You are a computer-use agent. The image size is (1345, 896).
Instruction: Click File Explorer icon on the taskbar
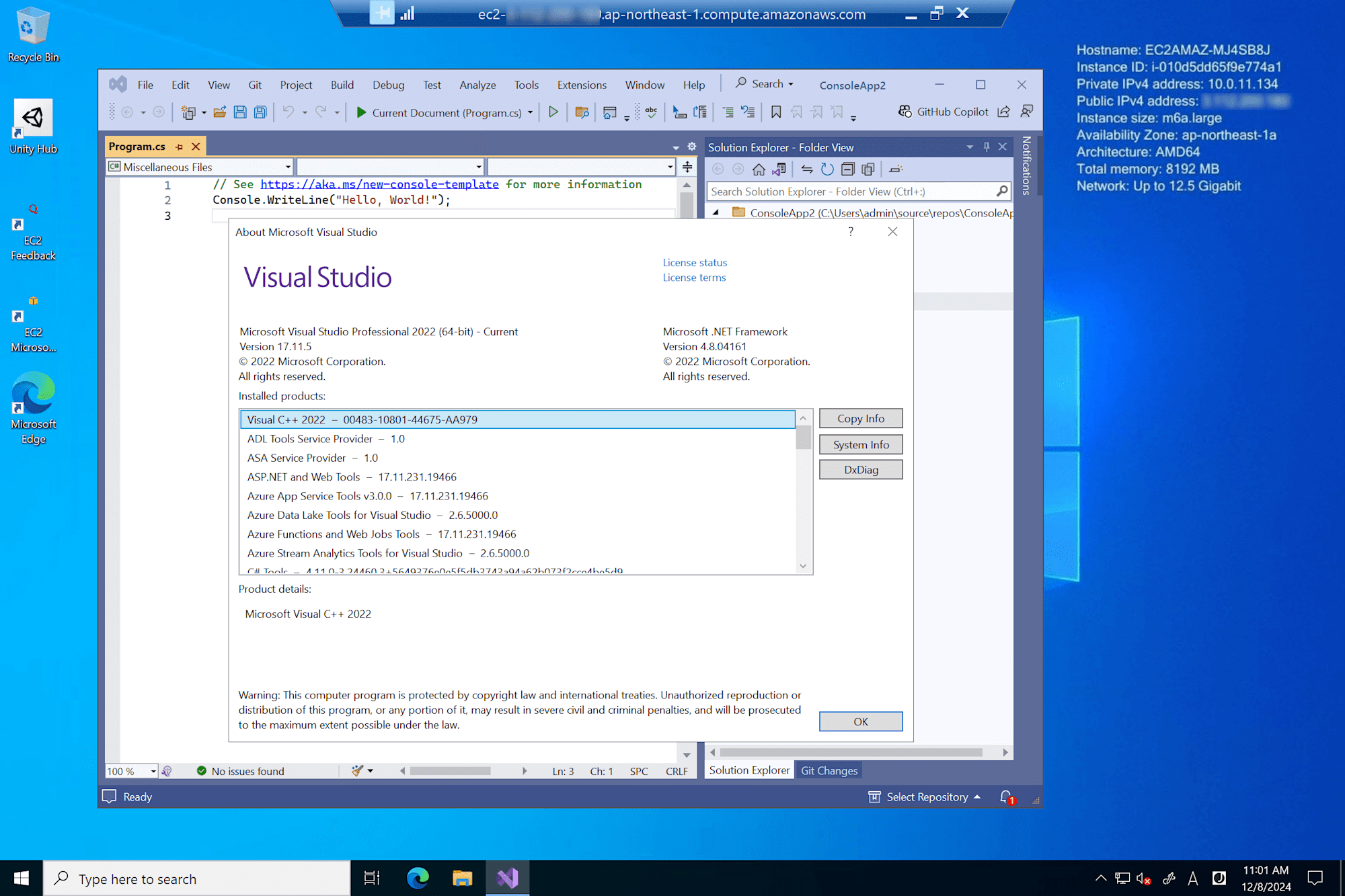(462, 878)
